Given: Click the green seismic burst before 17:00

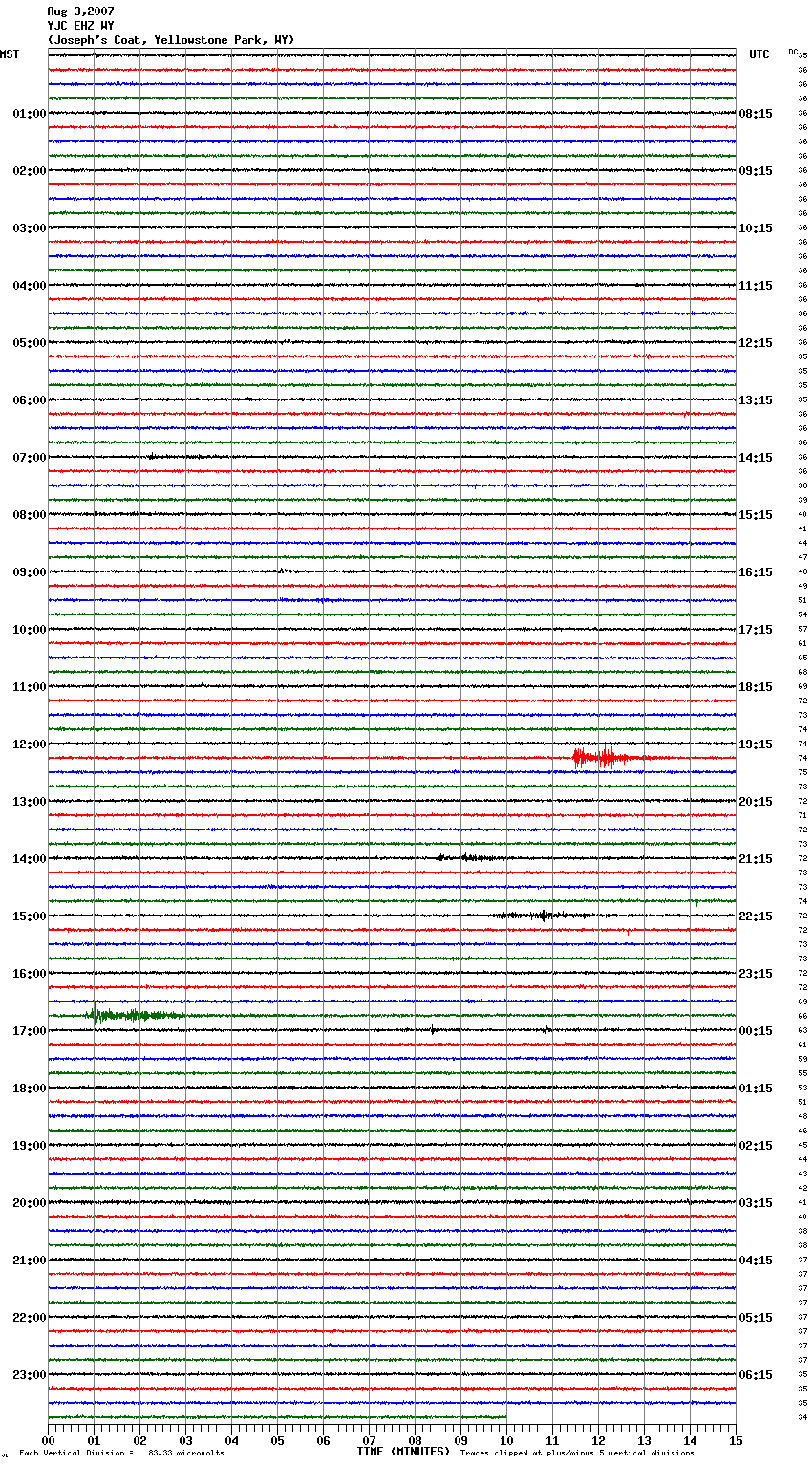Looking at the screenshot, I should click(134, 1014).
